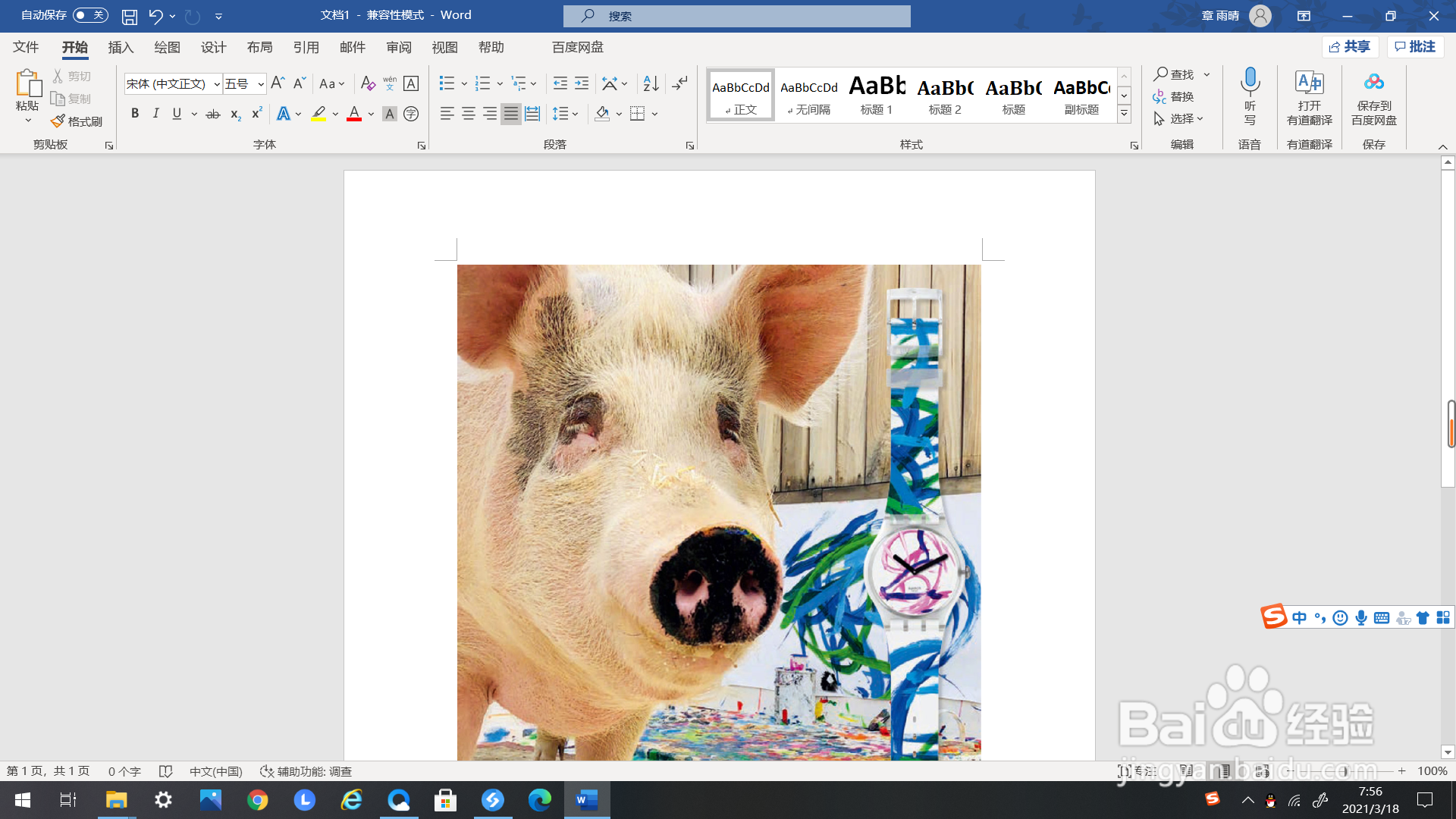Image resolution: width=1456 pixels, height=819 pixels.
Task: Click the sort A-Z icon
Action: click(x=651, y=83)
